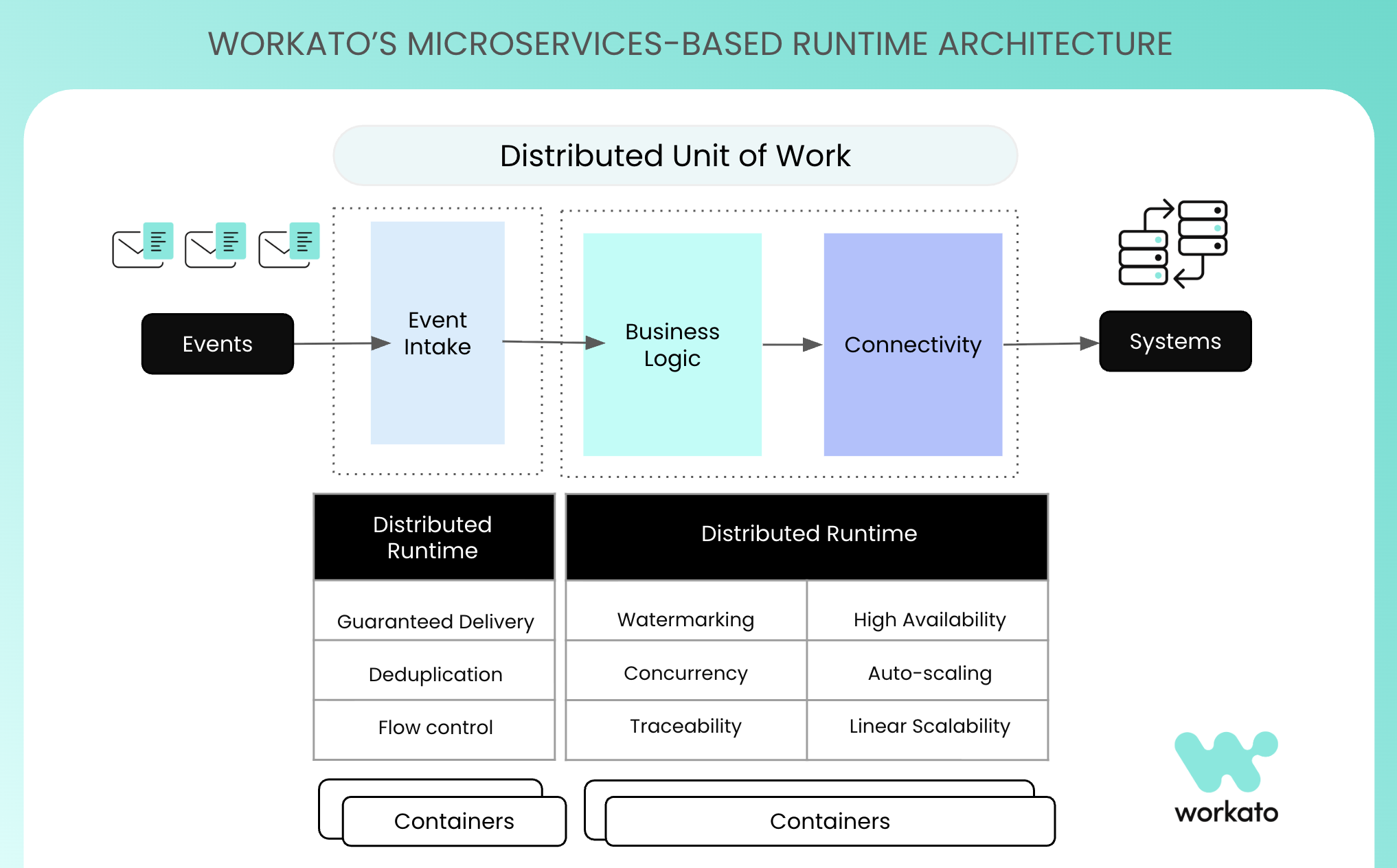Select the Business Logic block
The height and width of the screenshot is (868, 1397).
(x=672, y=345)
